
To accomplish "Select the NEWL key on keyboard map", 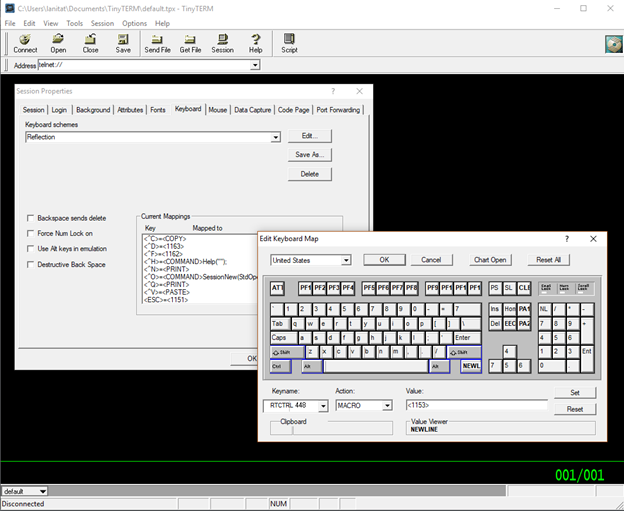I will [x=471, y=366].
